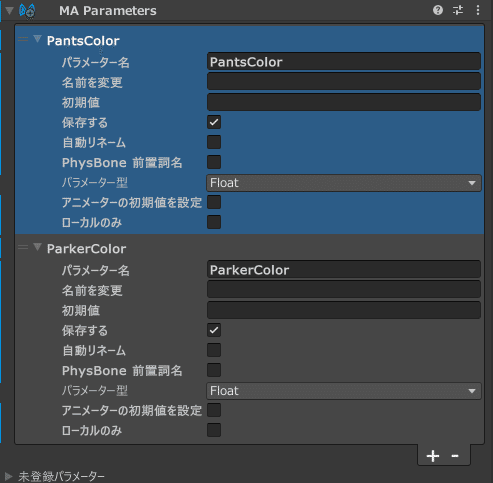Click the PantsColor パラメーター名 field
Image resolution: width=493 pixels, height=483 pixels.
click(x=344, y=62)
